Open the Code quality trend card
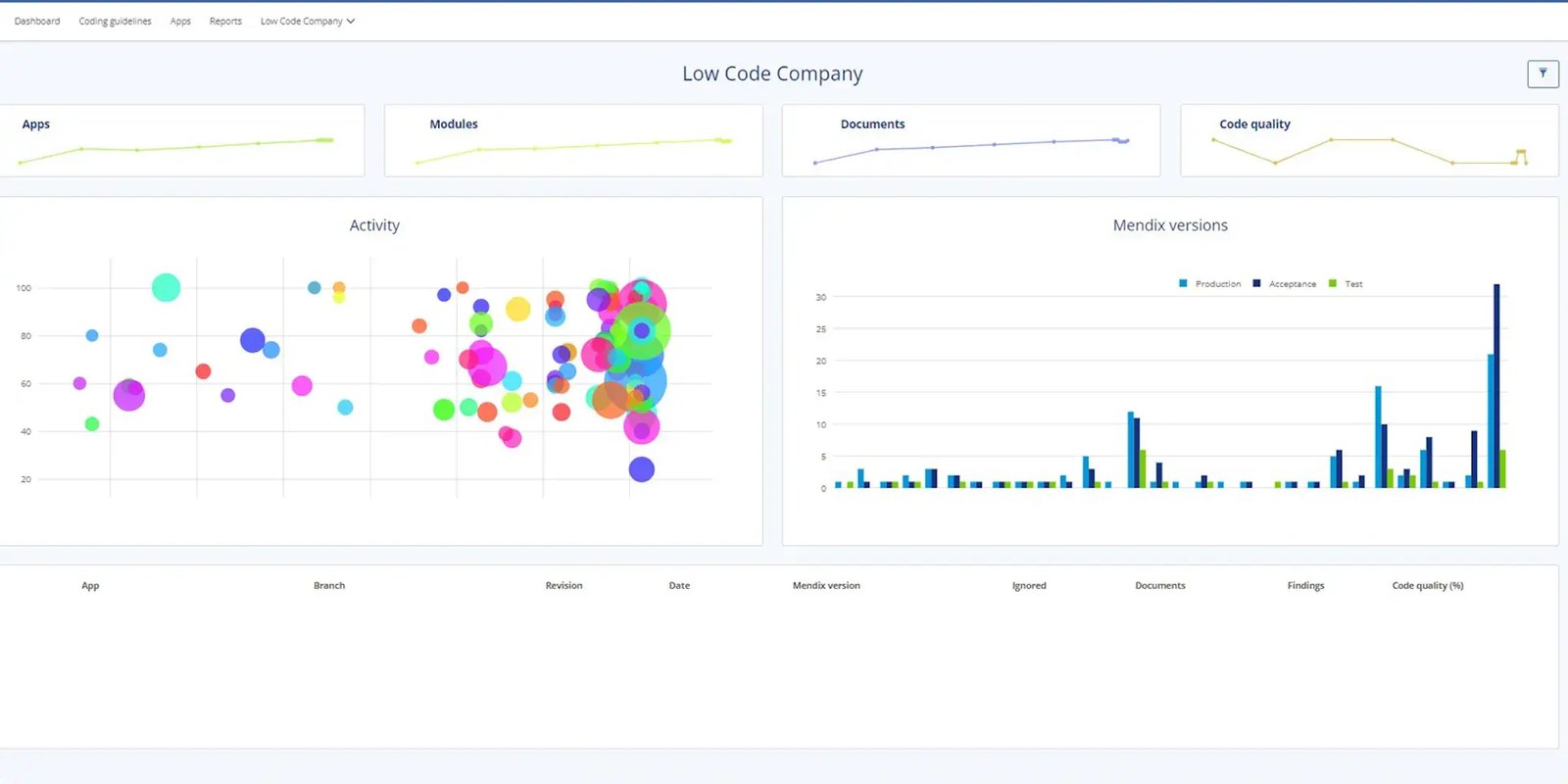 tap(1369, 140)
